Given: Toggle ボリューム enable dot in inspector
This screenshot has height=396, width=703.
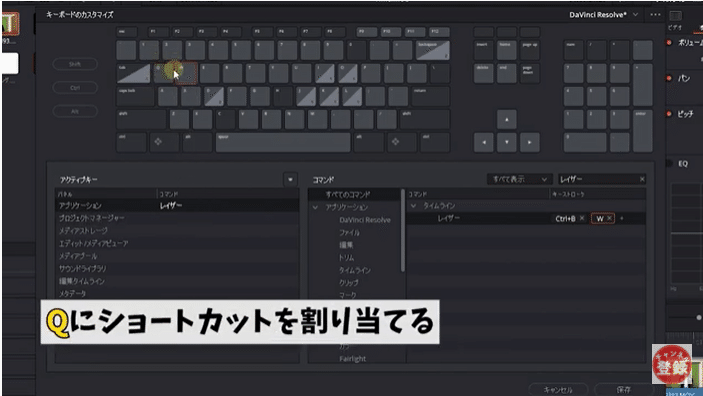Looking at the screenshot, I should [x=669, y=43].
